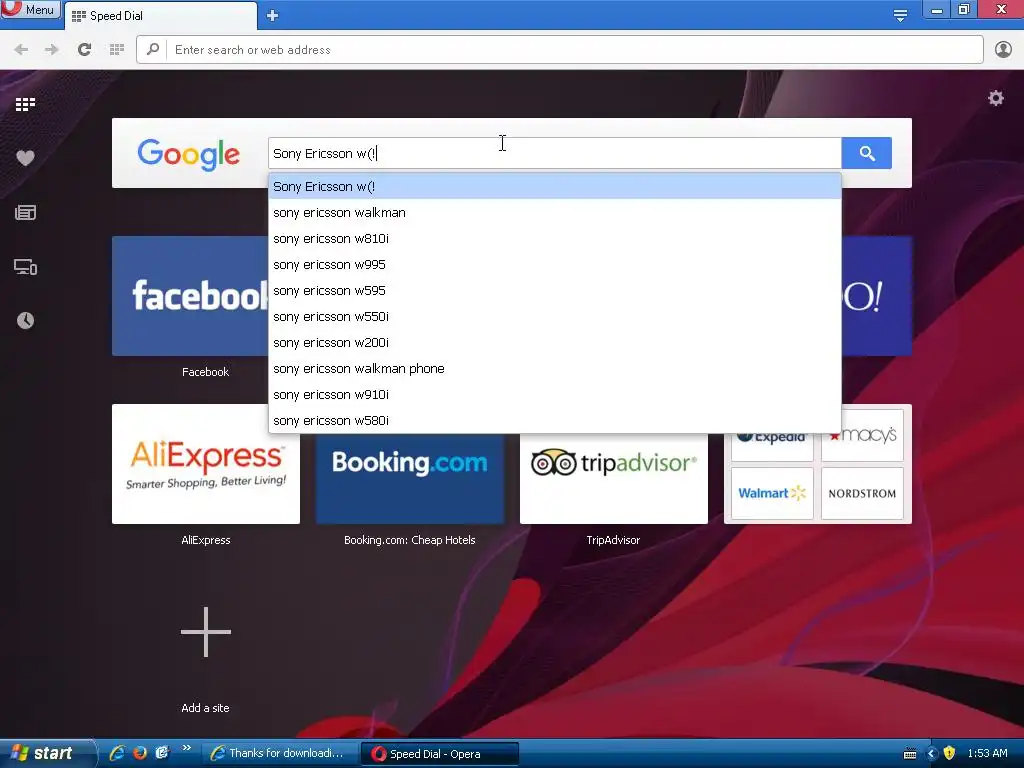Open a new tab with plus icon

pyautogui.click(x=272, y=16)
